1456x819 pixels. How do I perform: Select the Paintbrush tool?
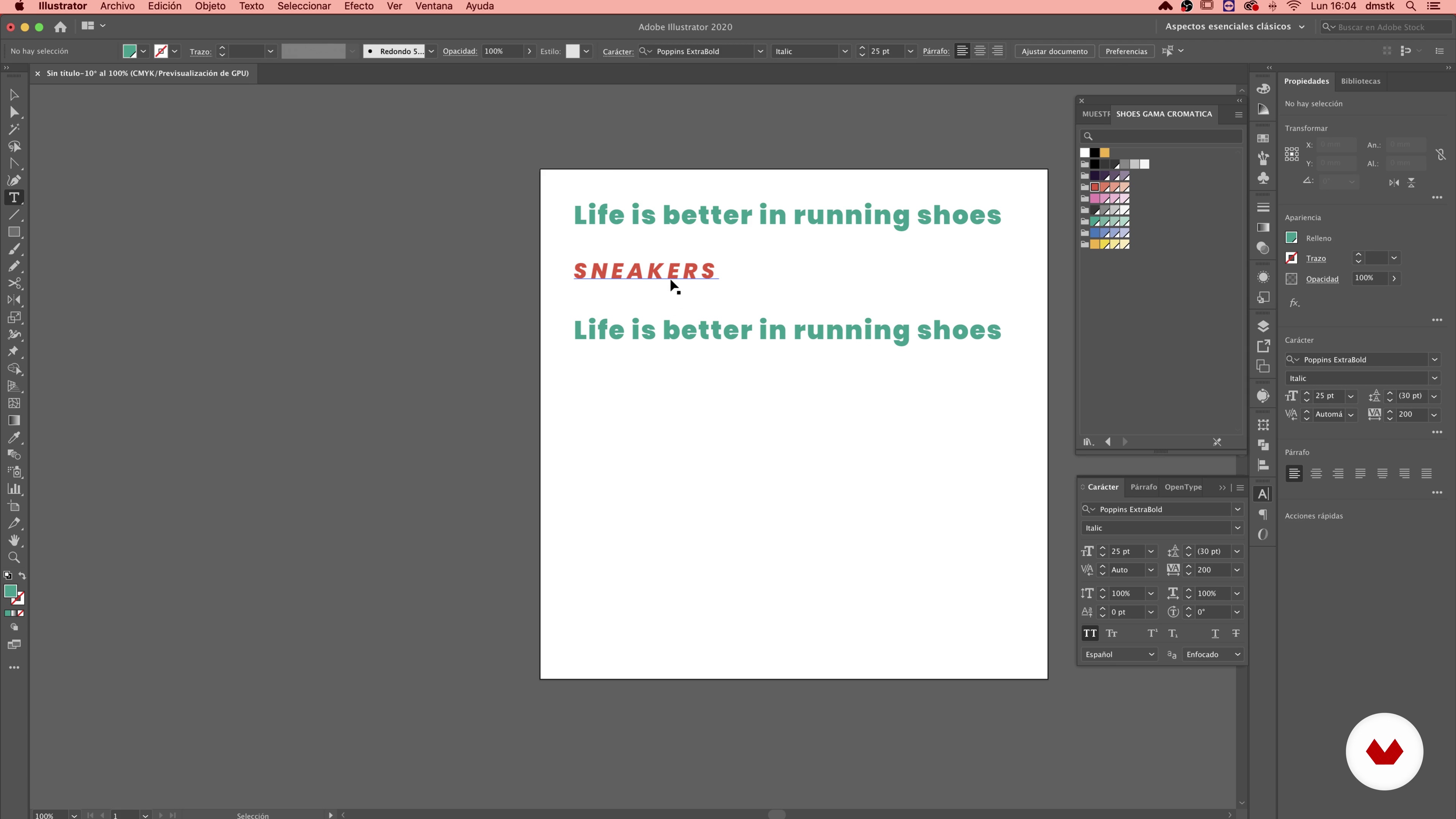pyautogui.click(x=14, y=249)
